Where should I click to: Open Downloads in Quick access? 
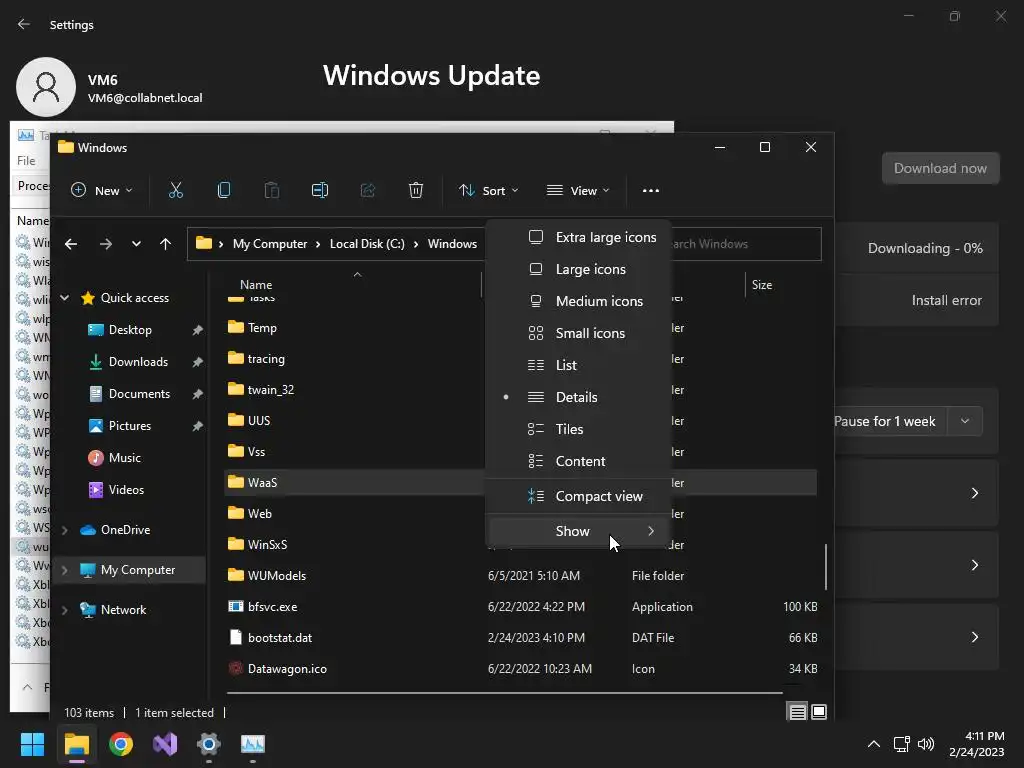tap(138, 362)
